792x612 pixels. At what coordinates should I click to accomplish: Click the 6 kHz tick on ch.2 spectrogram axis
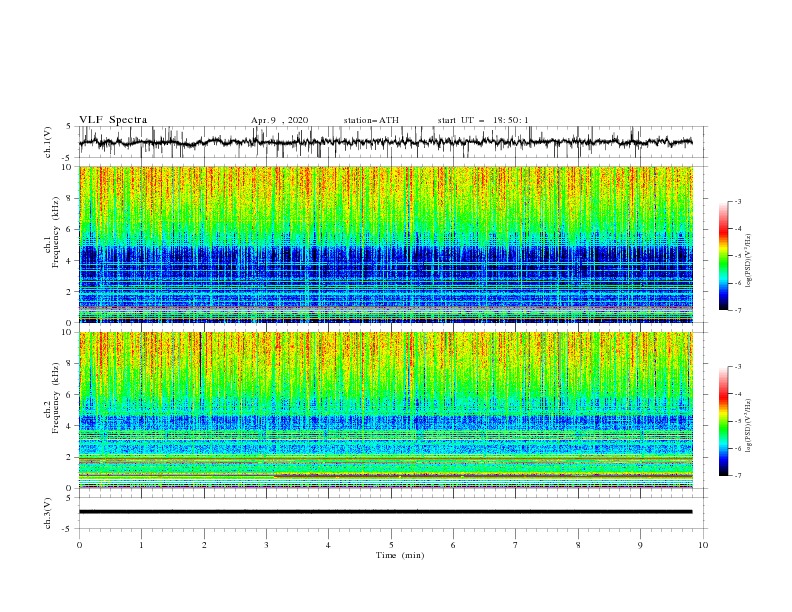click(x=70, y=395)
